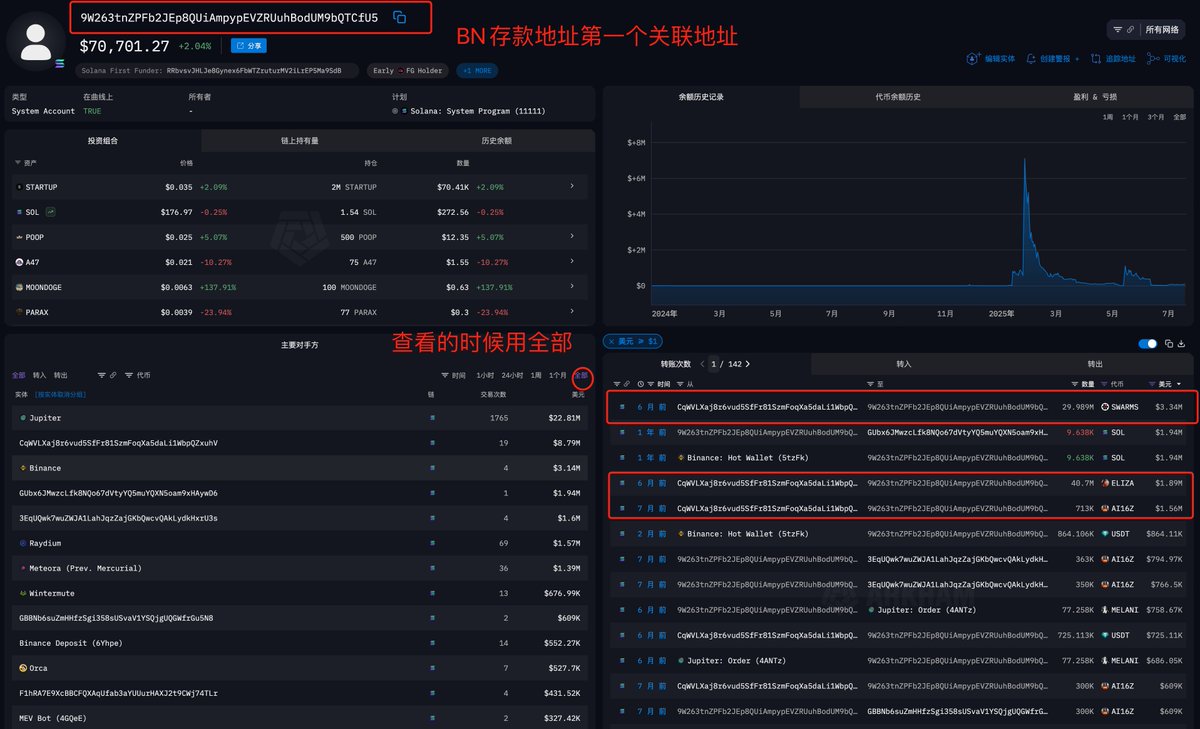
Task: Open the 代币 token filter in counterparties
Action: pyautogui.click(x=138, y=375)
